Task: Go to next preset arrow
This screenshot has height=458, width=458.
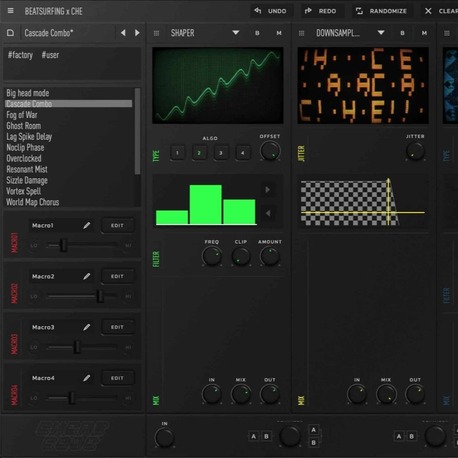Action: [x=137, y=33]
